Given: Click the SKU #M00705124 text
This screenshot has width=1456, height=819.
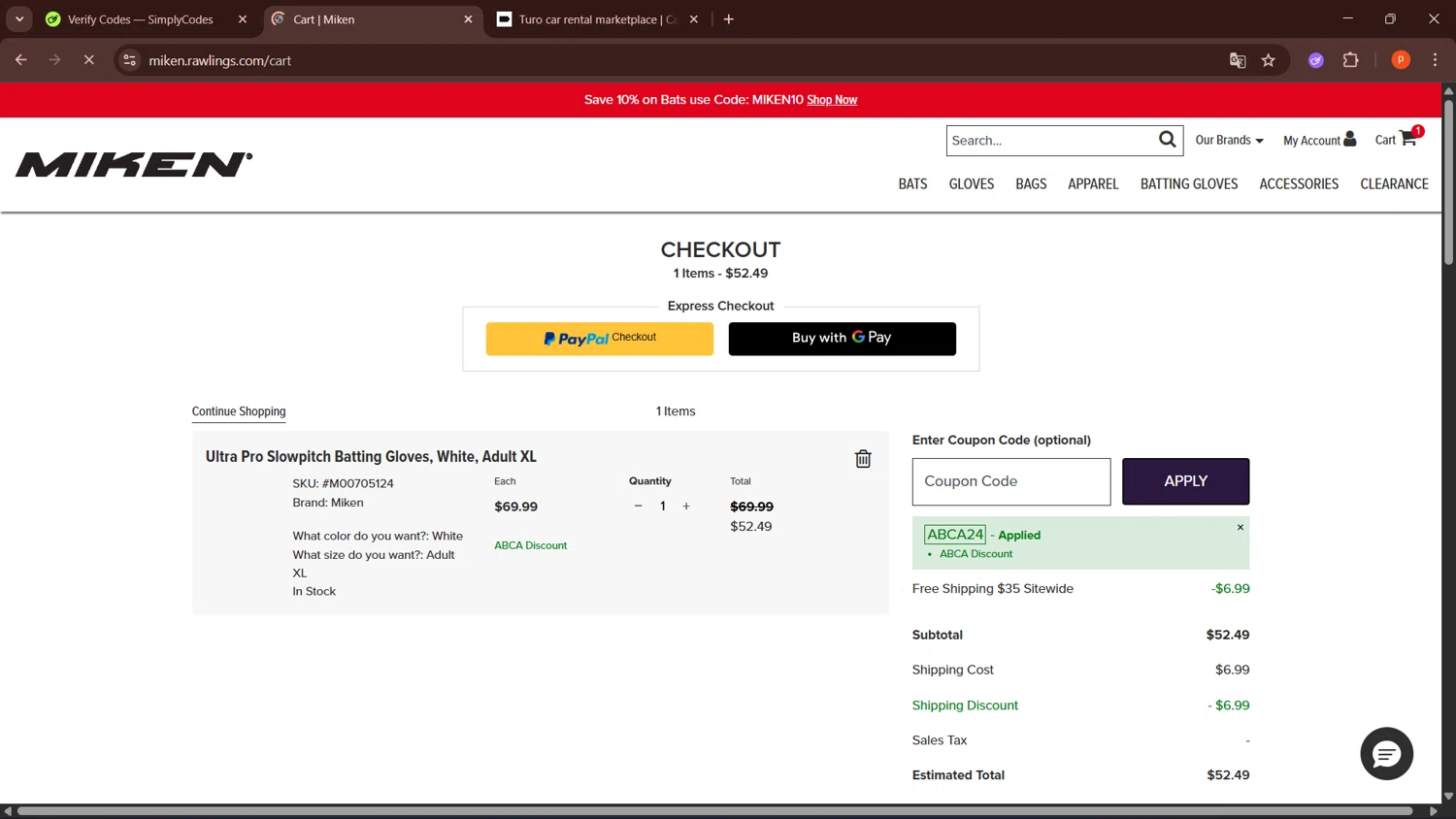Looking at the screenshot, I should click(x=343, y=483).
